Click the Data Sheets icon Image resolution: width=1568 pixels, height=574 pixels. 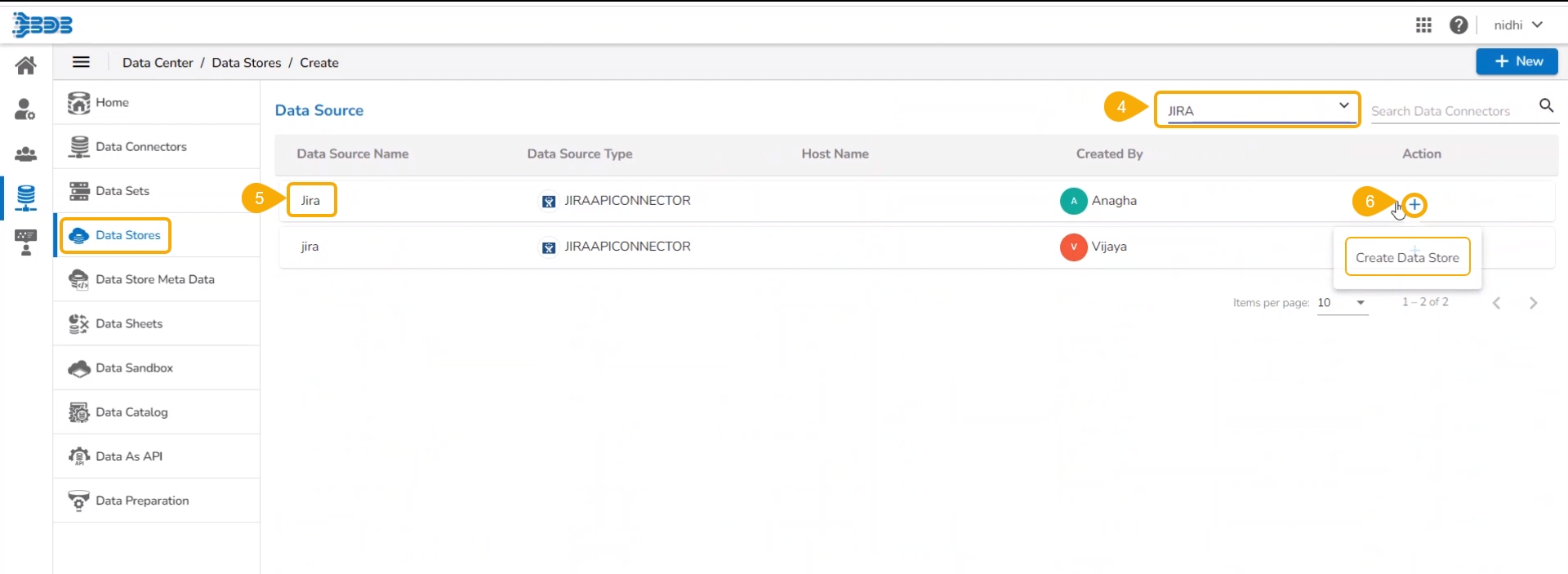pos(79,323)
